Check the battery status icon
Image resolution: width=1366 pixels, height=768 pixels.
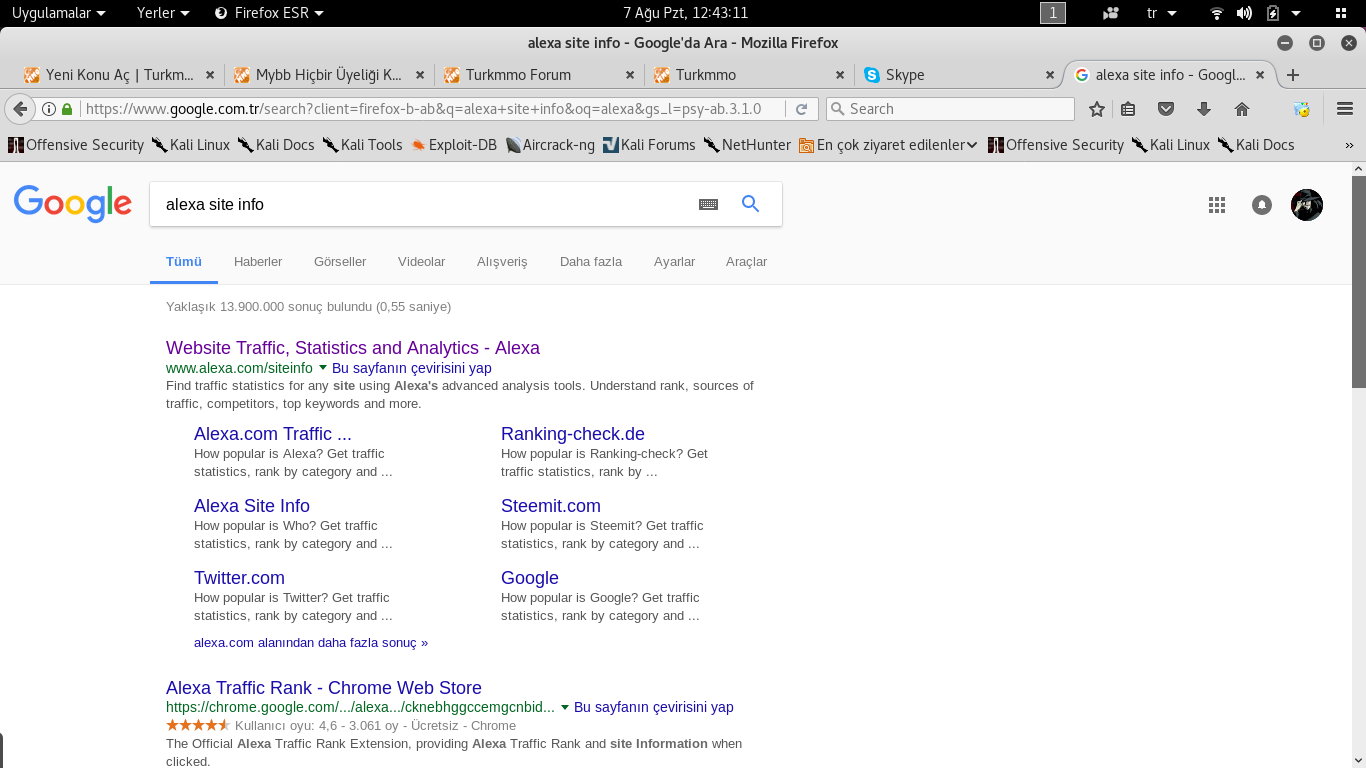(x=1272, y=13)
